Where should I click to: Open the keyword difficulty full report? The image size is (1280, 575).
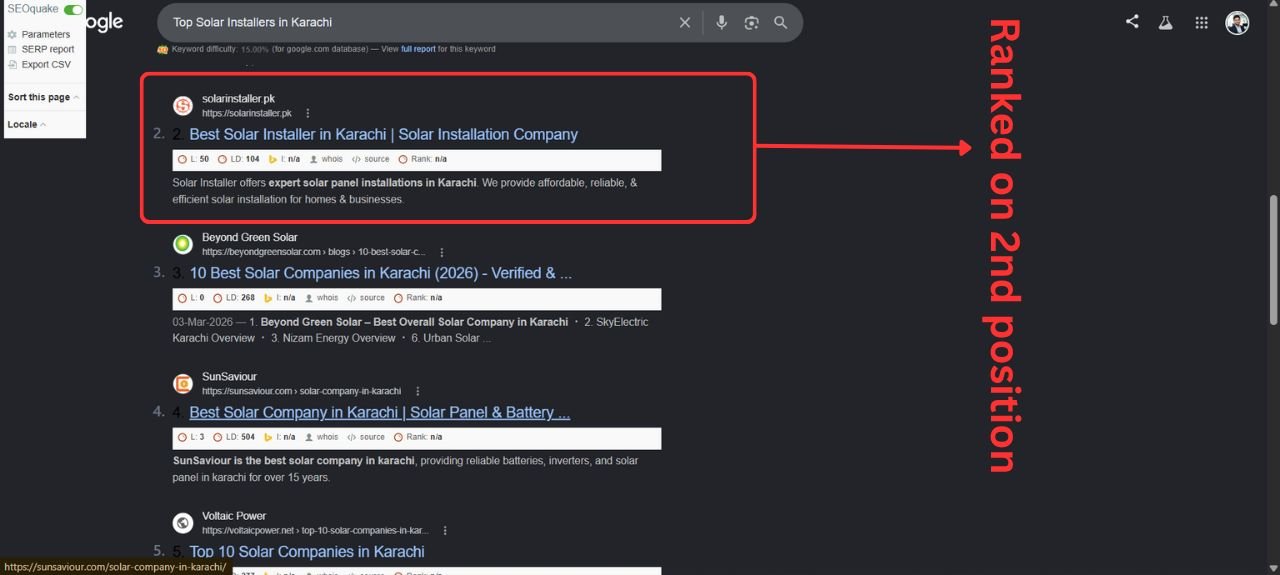418,49
